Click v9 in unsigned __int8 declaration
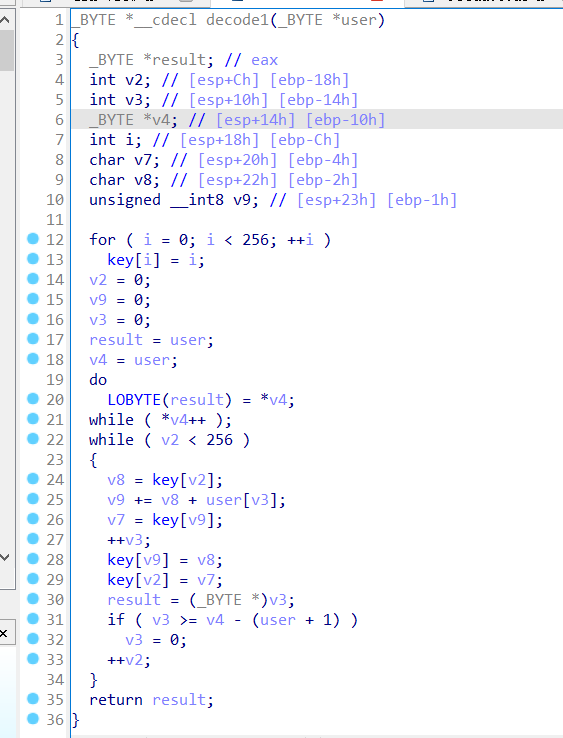563x738 pixels. pyautogui.click(x=242, y=200)
